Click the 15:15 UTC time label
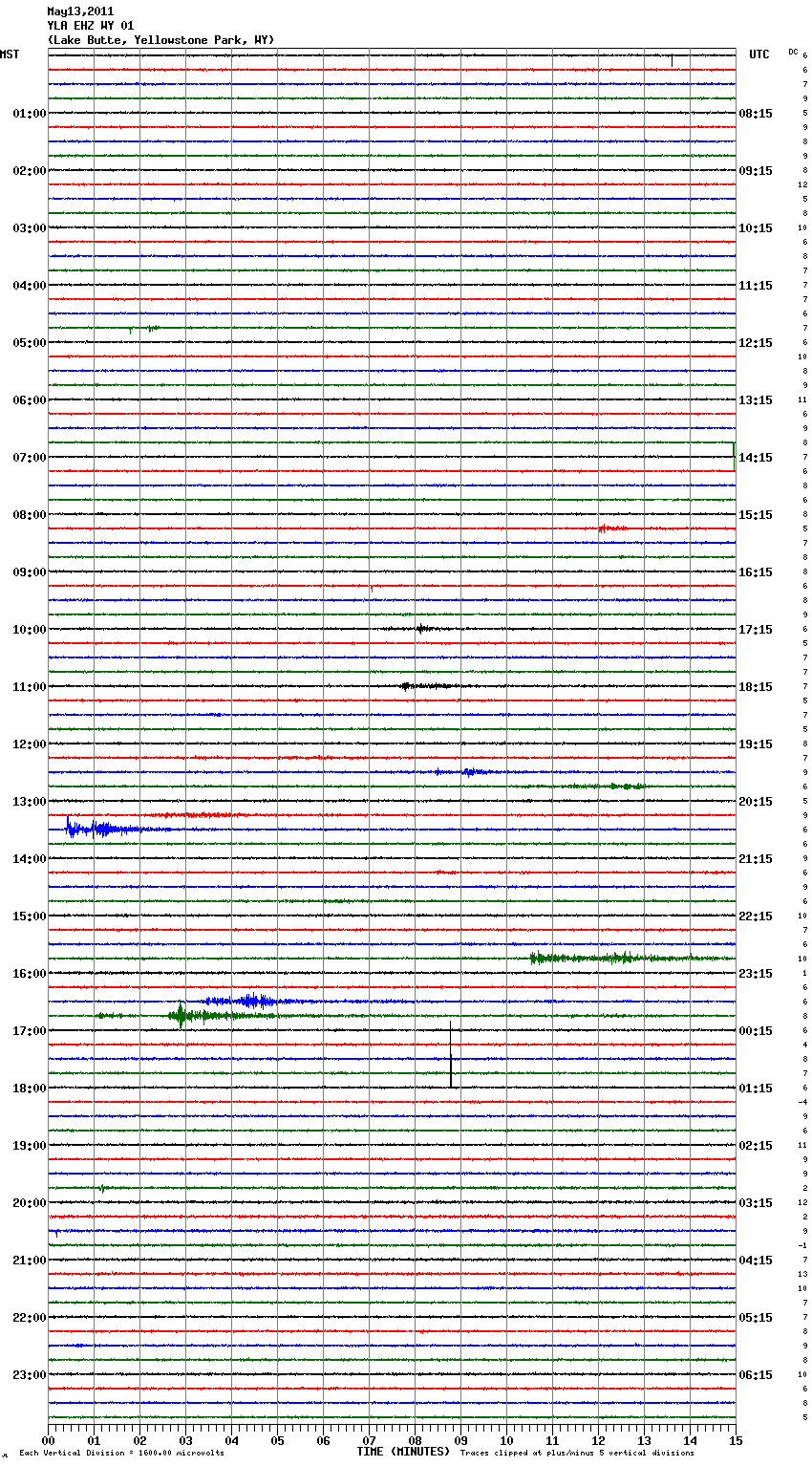 click(x=756, y=515)
